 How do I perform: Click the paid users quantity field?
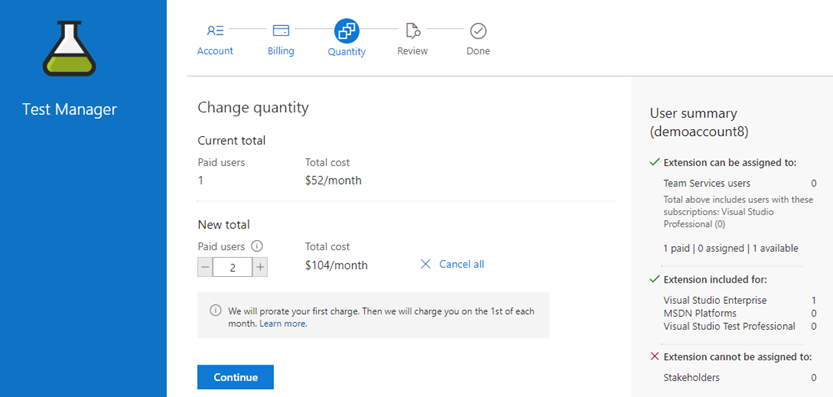coord(233,267)
